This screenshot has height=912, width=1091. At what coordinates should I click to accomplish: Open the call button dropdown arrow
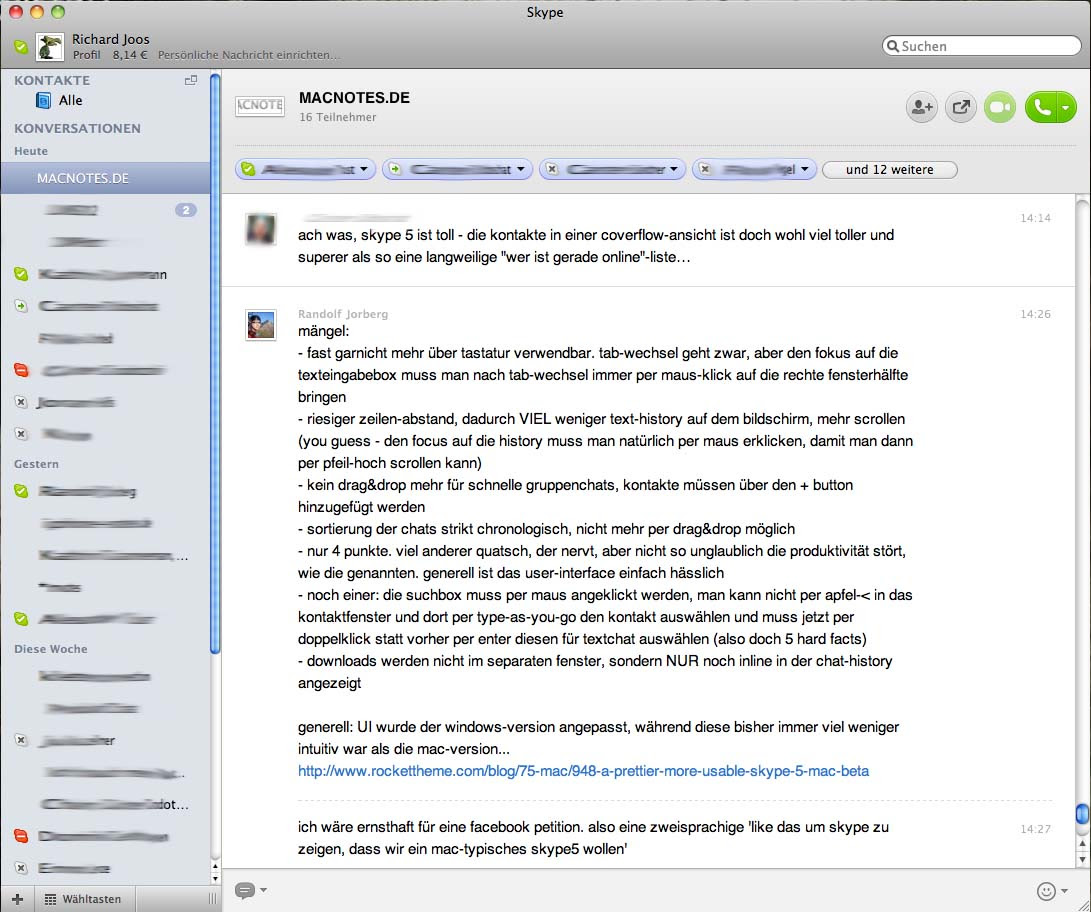point(1066,107)
